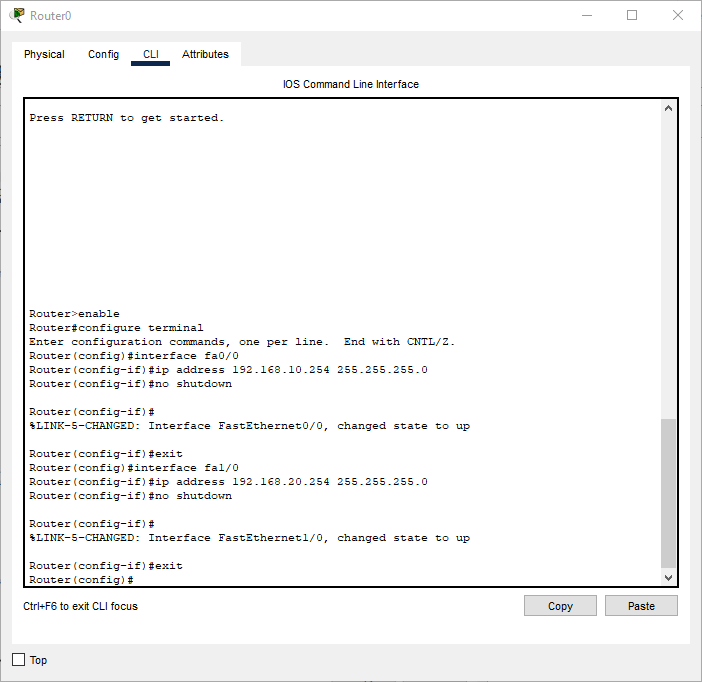This screenshot has height=682, width=702.
Task: Click the 'Ctrl+F6 to exit CLI focus' hint
Action: point(81,606)
